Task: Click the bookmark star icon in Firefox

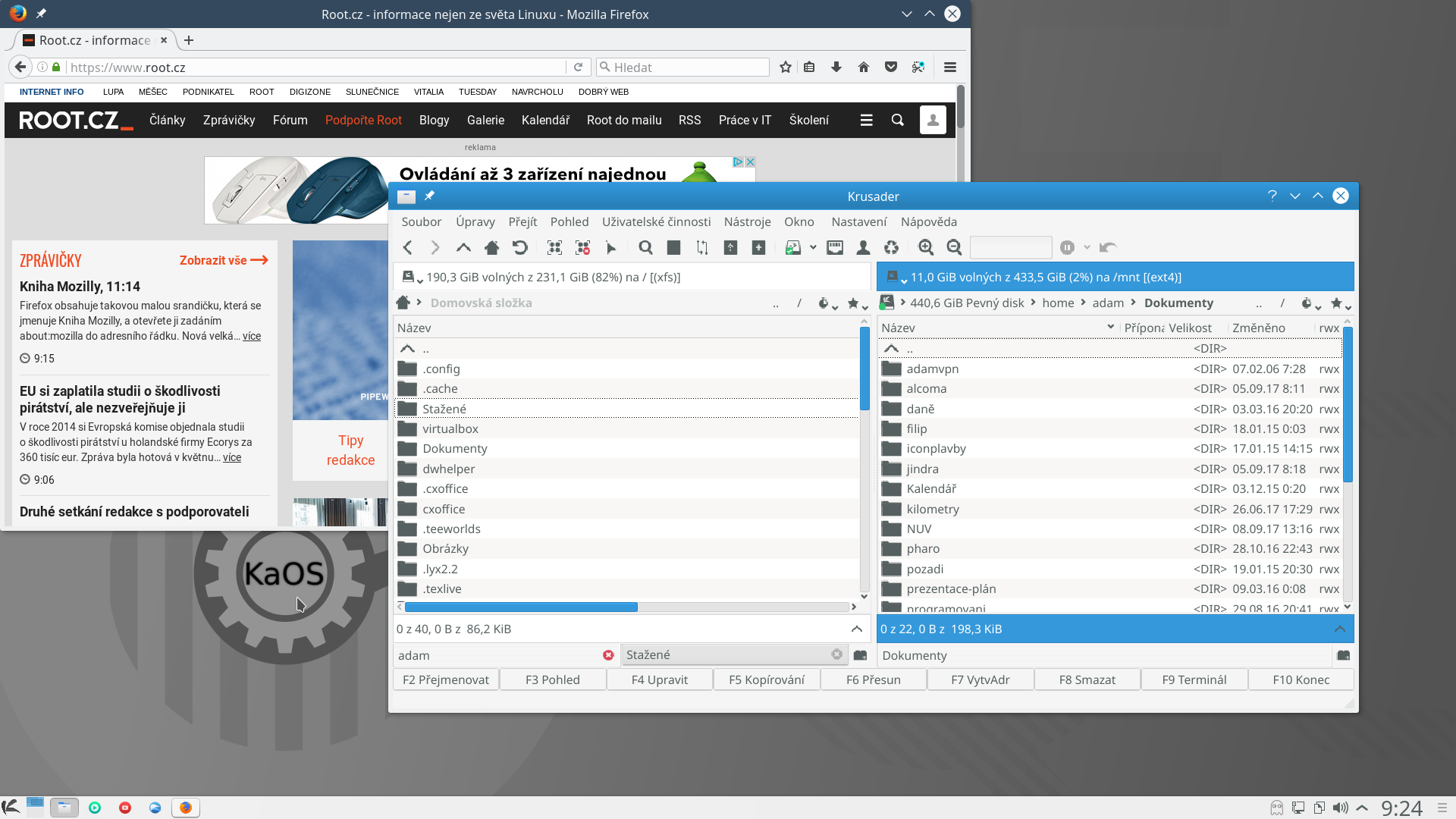Action: [x=786, y=67]
